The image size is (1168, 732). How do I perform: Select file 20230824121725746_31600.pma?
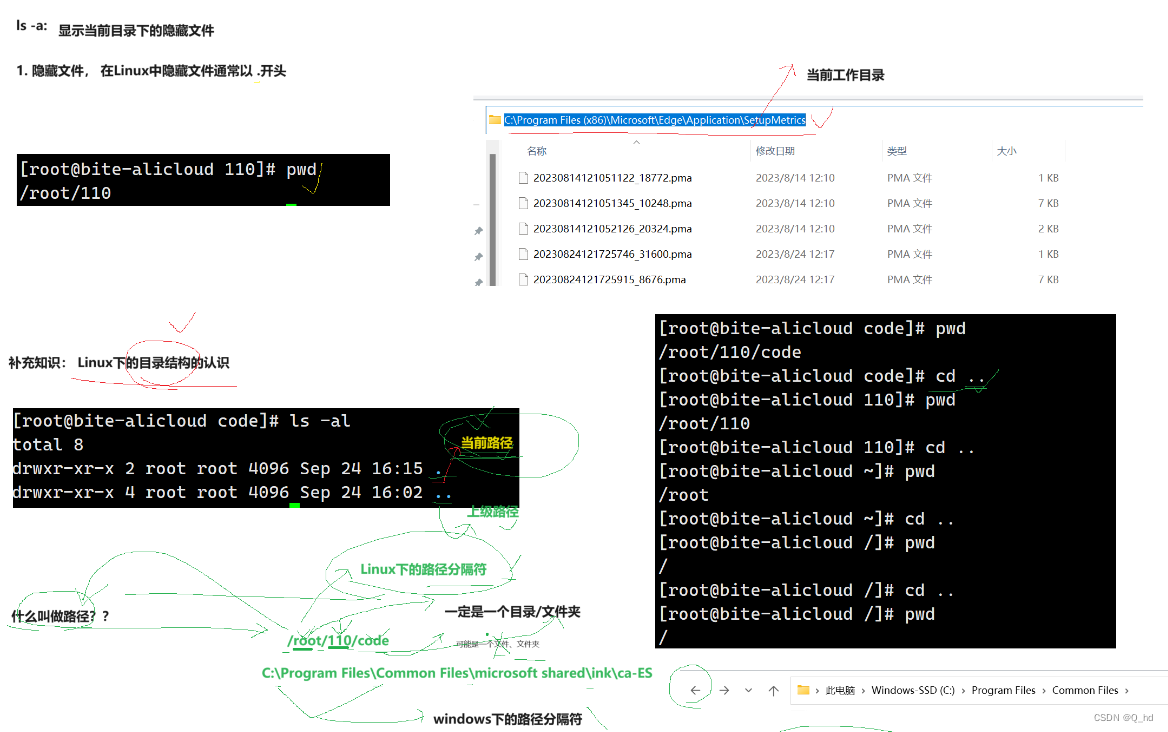pyautogui.click(x=612, y=254)
